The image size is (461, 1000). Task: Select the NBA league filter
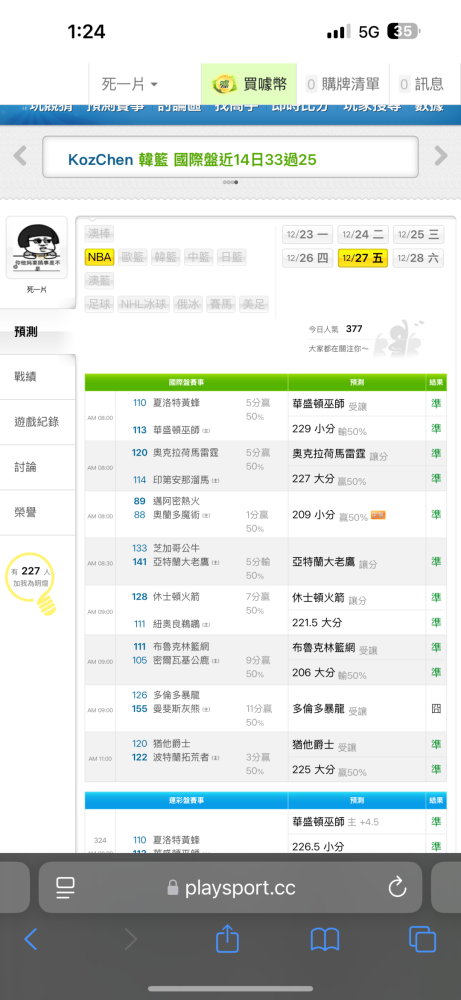[99, 257]
